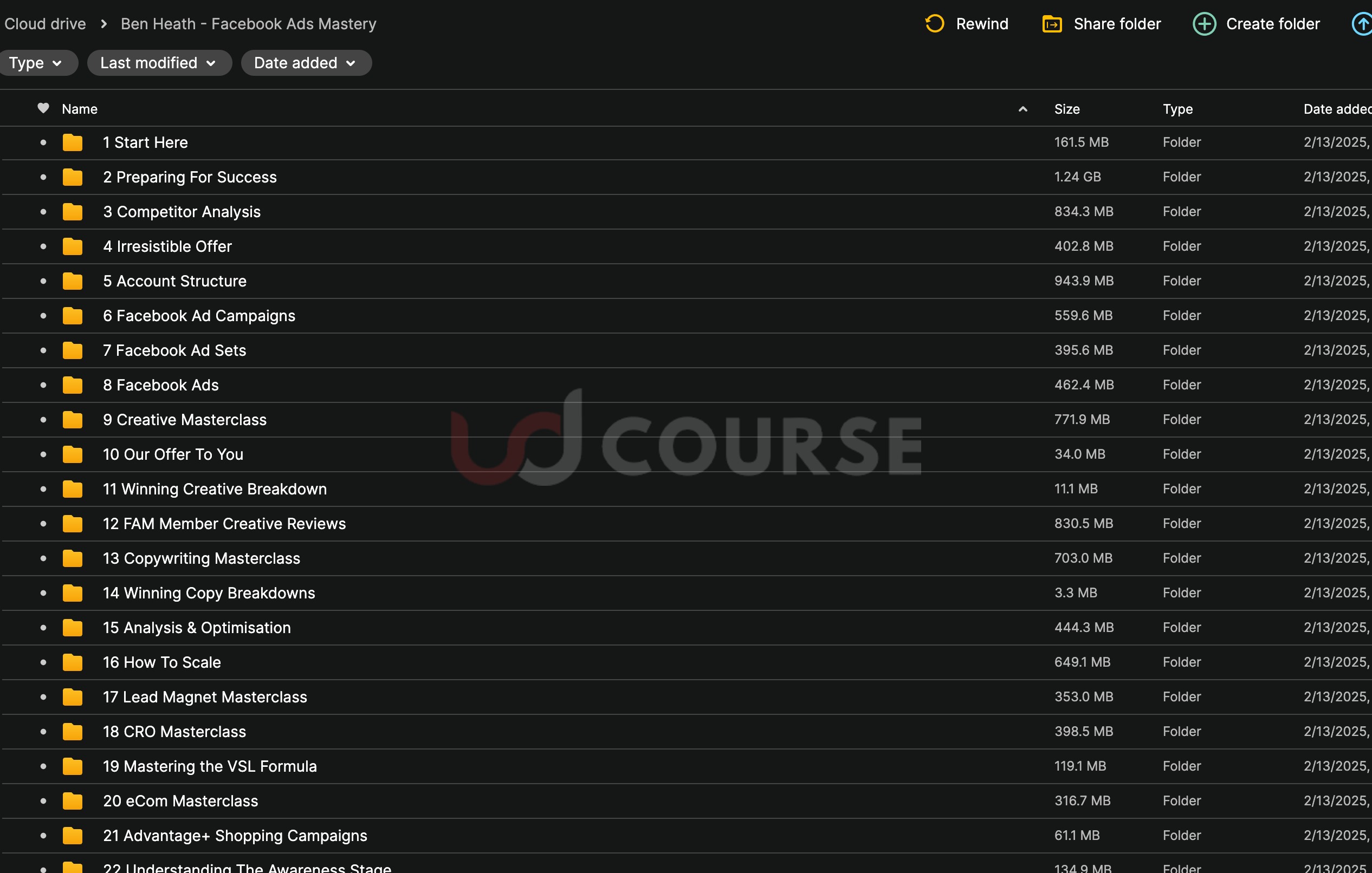Toggle favourite dot for 21 Advantage+ Shopping Campaigns

[x=43, y=836]
